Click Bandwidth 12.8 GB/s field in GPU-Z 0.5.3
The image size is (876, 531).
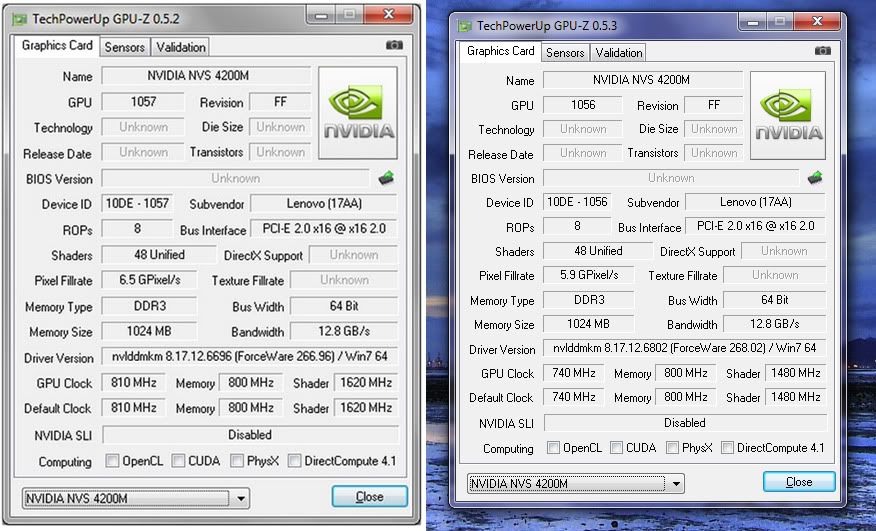(774, 324)
